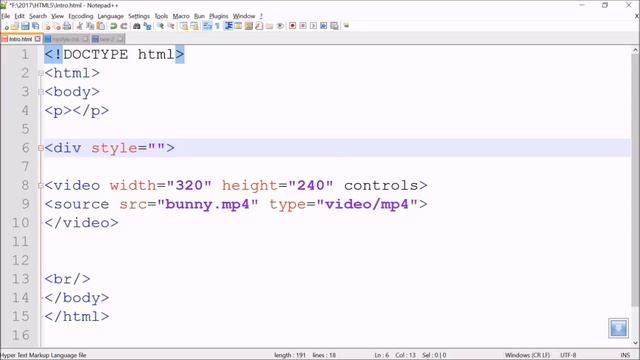Click the Zoom In magnifier icon
This screenshot has width=640, height=360.
click(161, 26)
